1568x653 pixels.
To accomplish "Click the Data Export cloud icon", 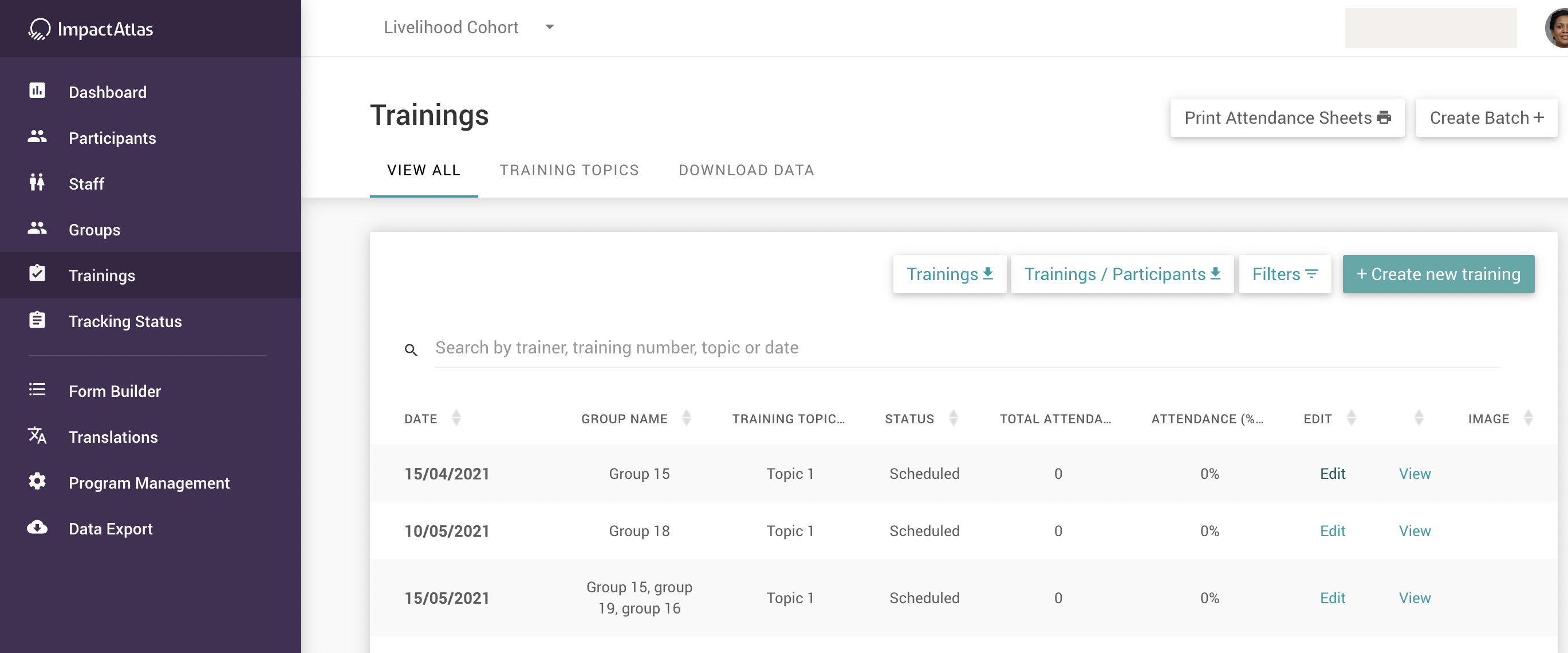I will coord(37,528).
